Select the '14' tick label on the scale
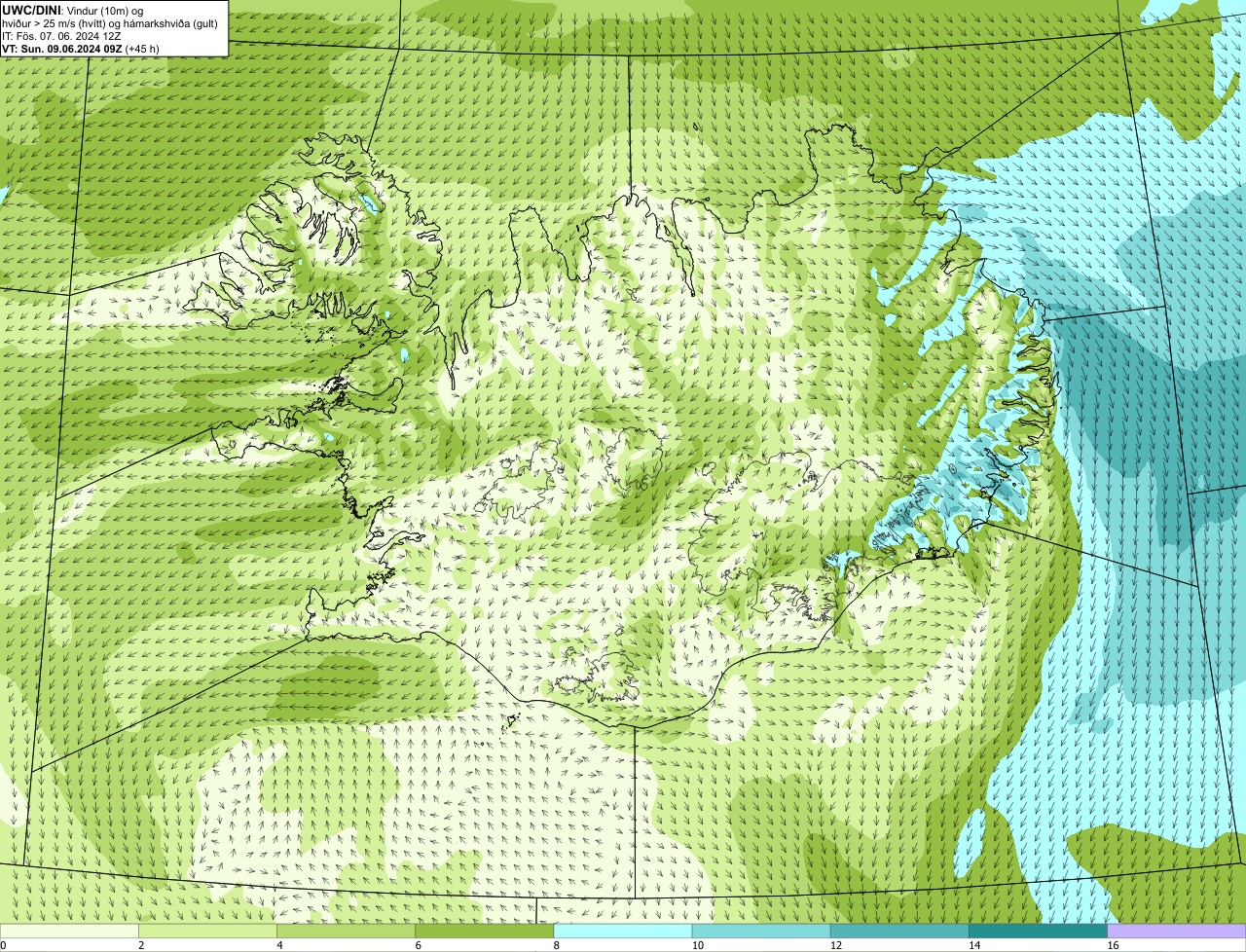 pos(974,945)
